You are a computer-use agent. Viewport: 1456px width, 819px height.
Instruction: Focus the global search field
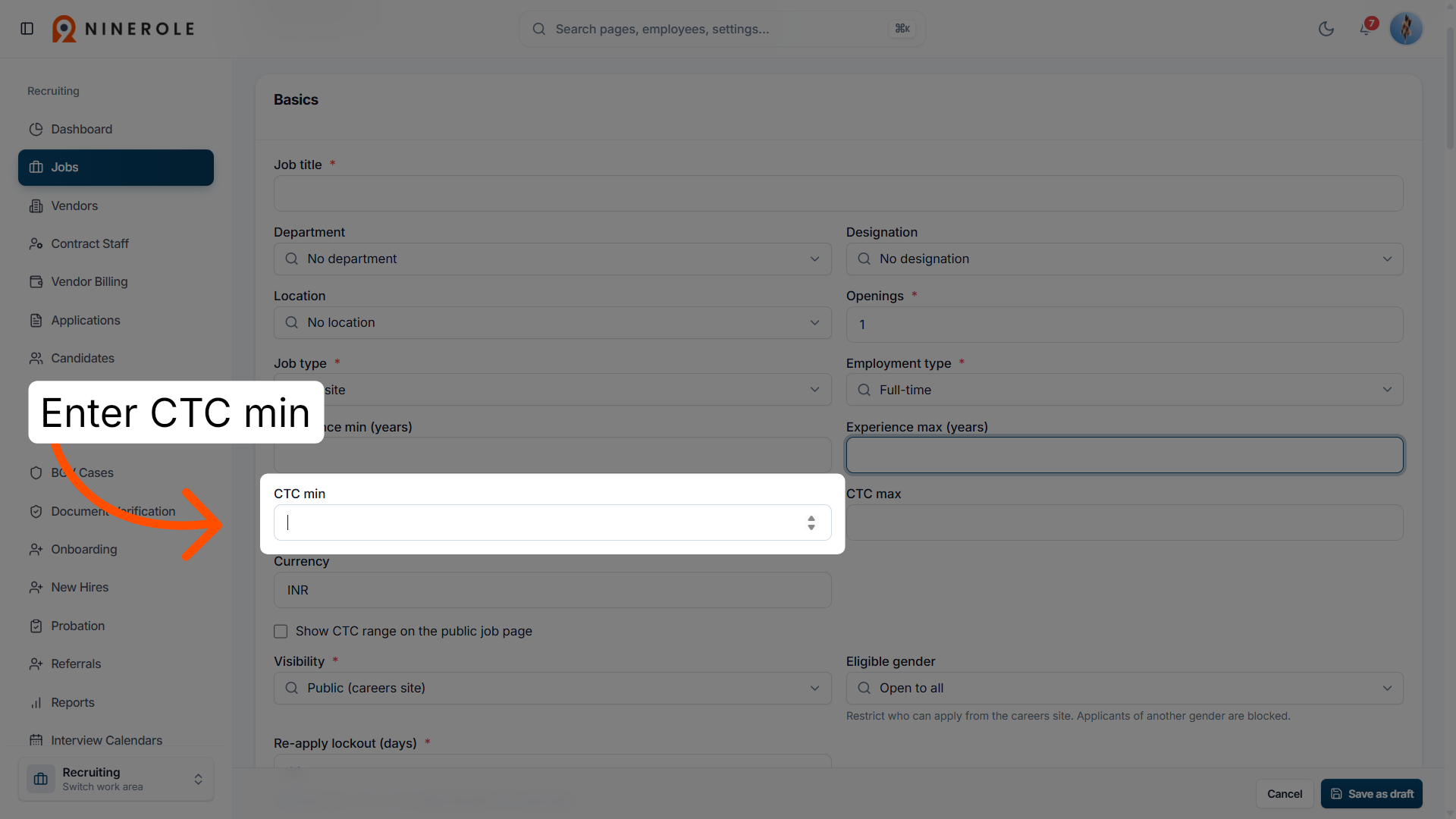[x=722, y=29]
